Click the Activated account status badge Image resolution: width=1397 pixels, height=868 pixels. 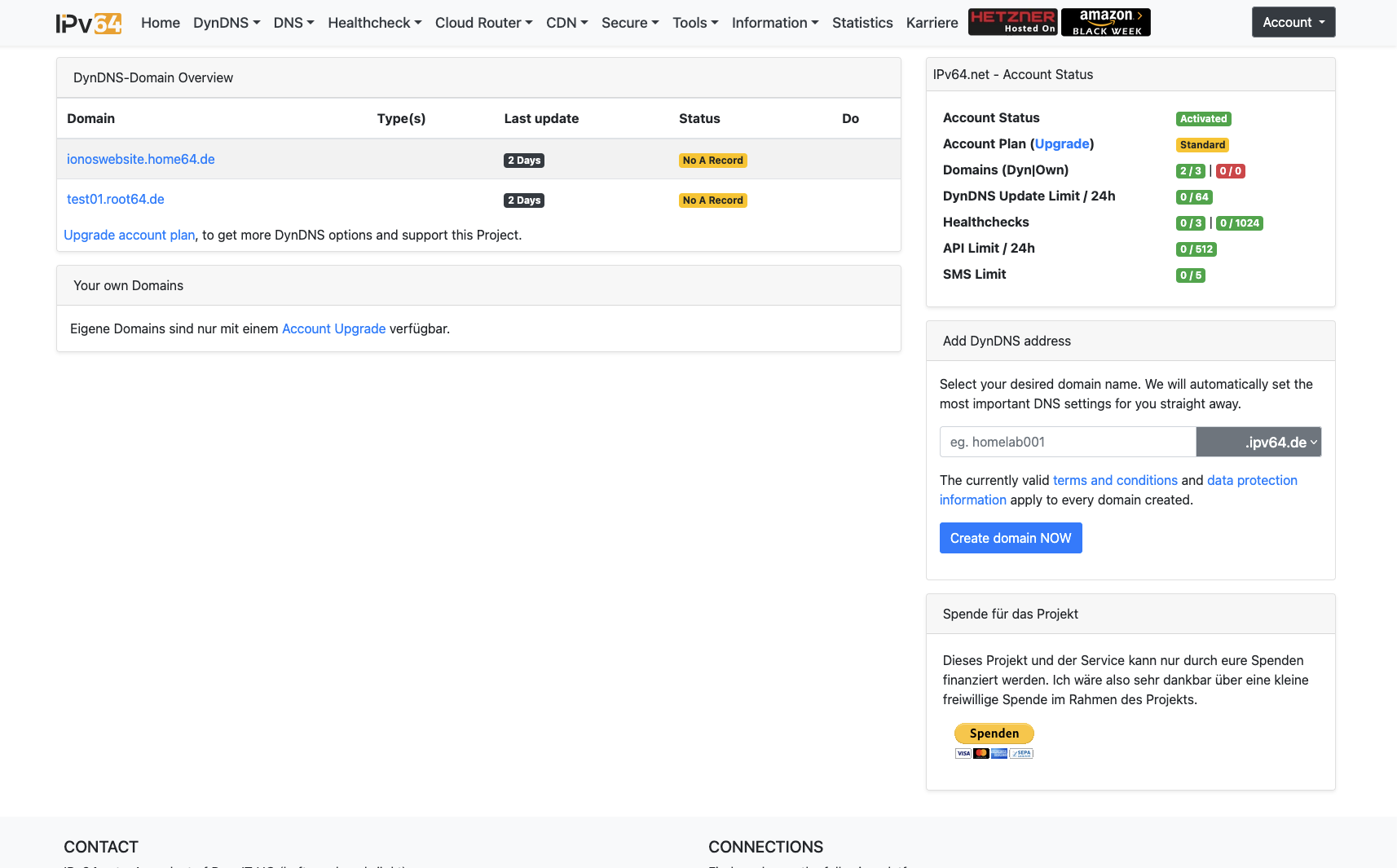1203,119
